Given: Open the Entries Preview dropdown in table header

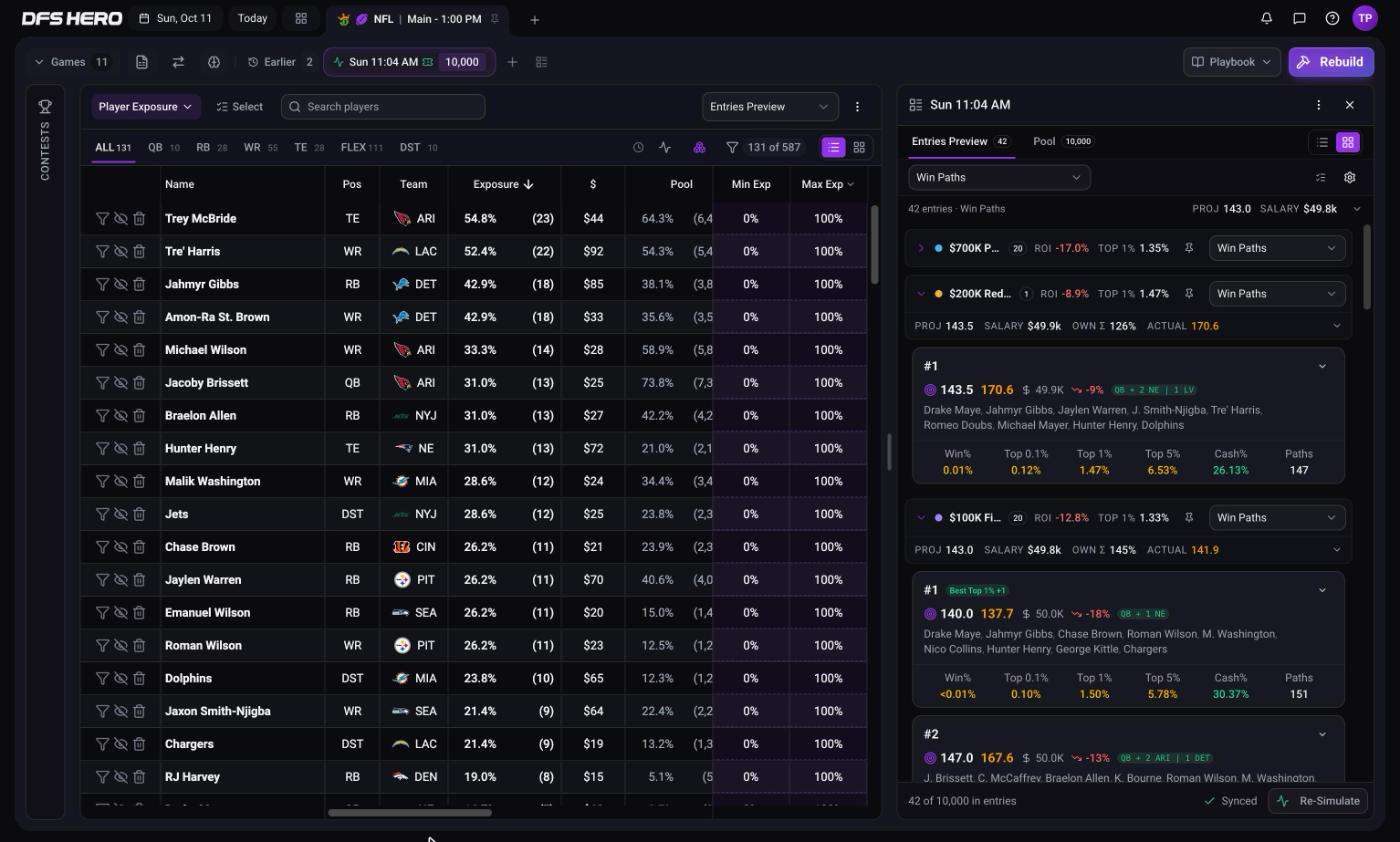Looking at the screenshot, I should pyautogui.click(x=770, y=106).
